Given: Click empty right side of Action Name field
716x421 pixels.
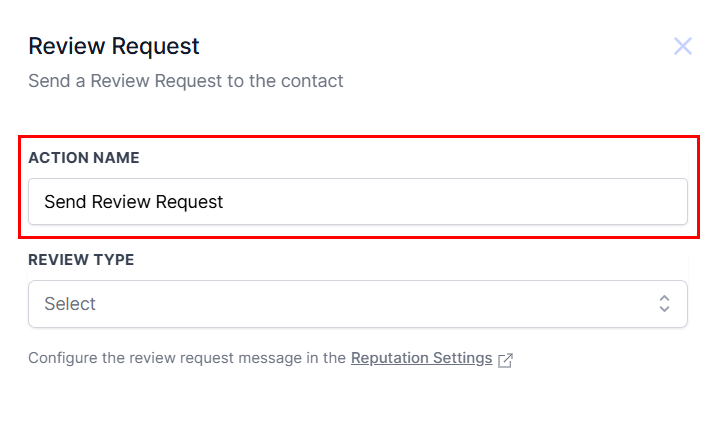Looking at the screenshot, I should point(500,202).
